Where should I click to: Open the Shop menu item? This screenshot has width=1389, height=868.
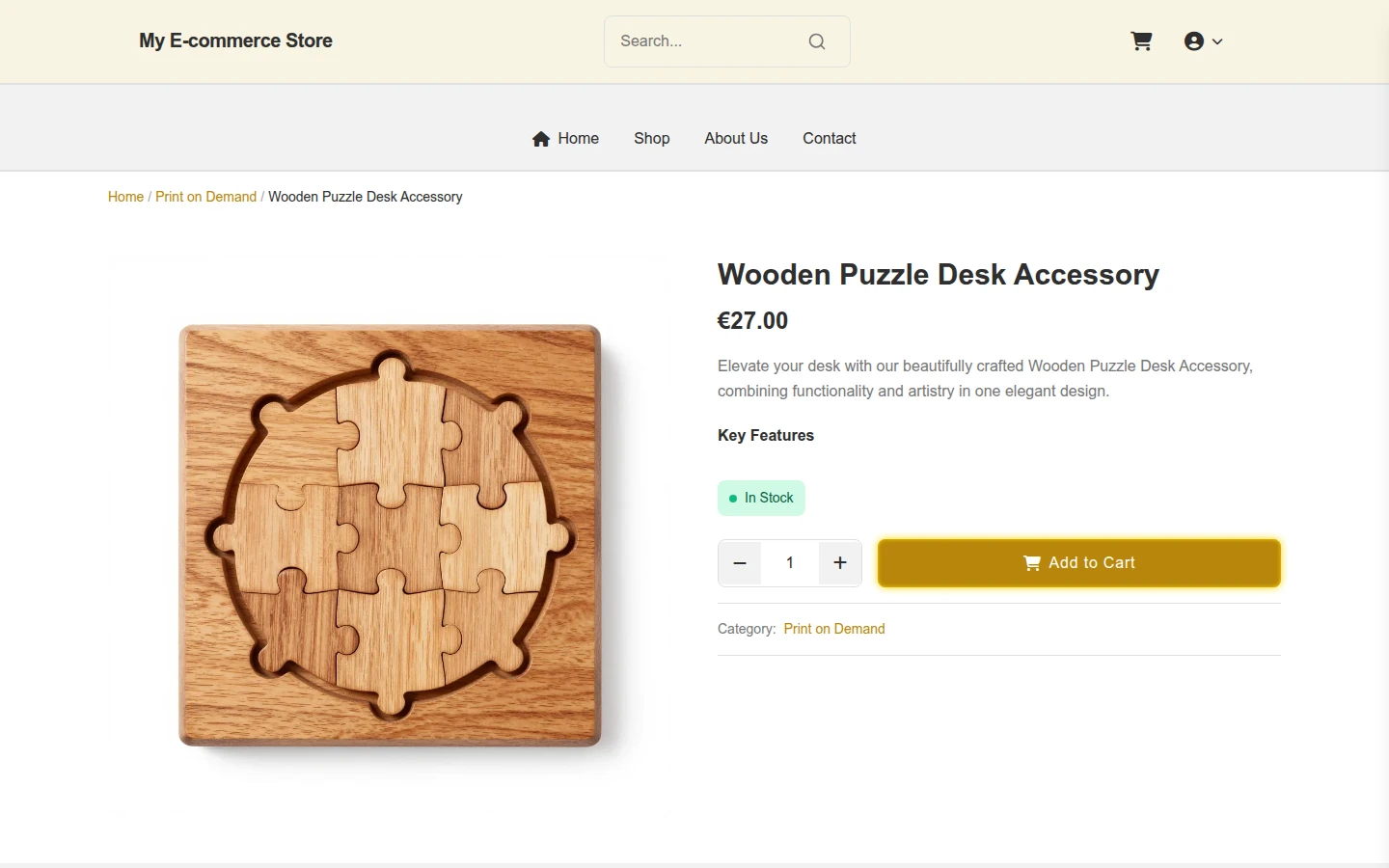tap(652, 139)
